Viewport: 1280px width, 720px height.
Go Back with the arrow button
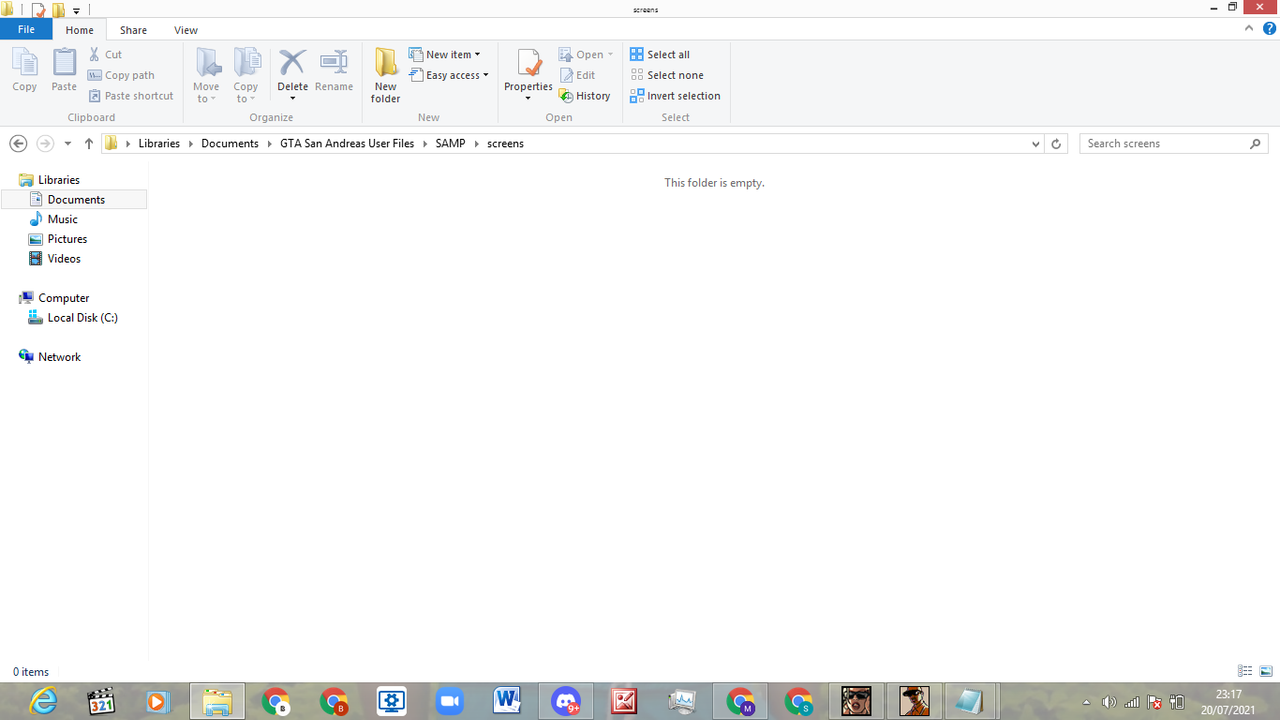point(18,144)
